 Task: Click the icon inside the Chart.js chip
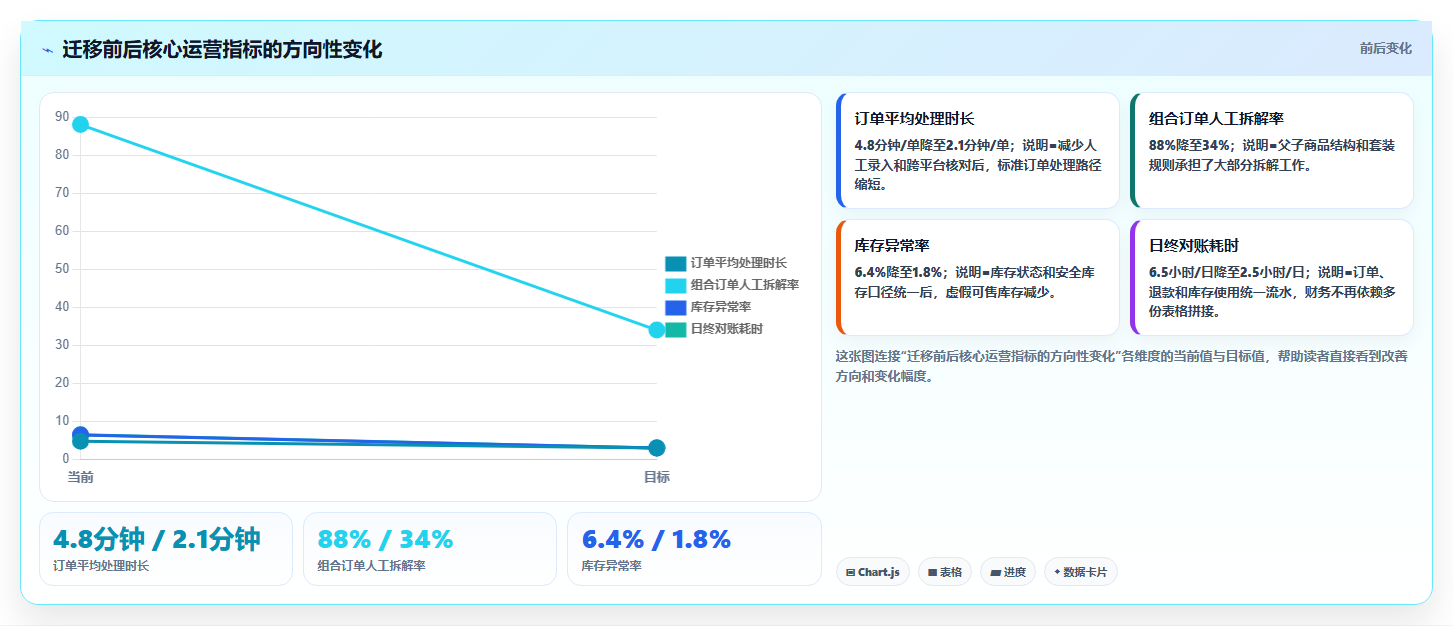[850, 573]
